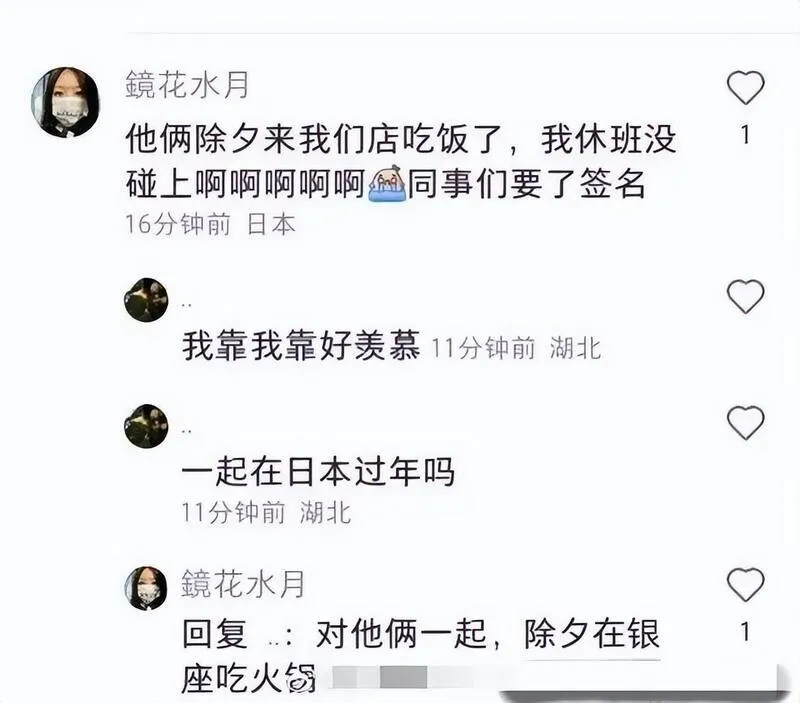Reply to comment text 我靠我靠好羡慕
Image resolution: width=800 pixels, height=703 pixels.
click(302, 345)
